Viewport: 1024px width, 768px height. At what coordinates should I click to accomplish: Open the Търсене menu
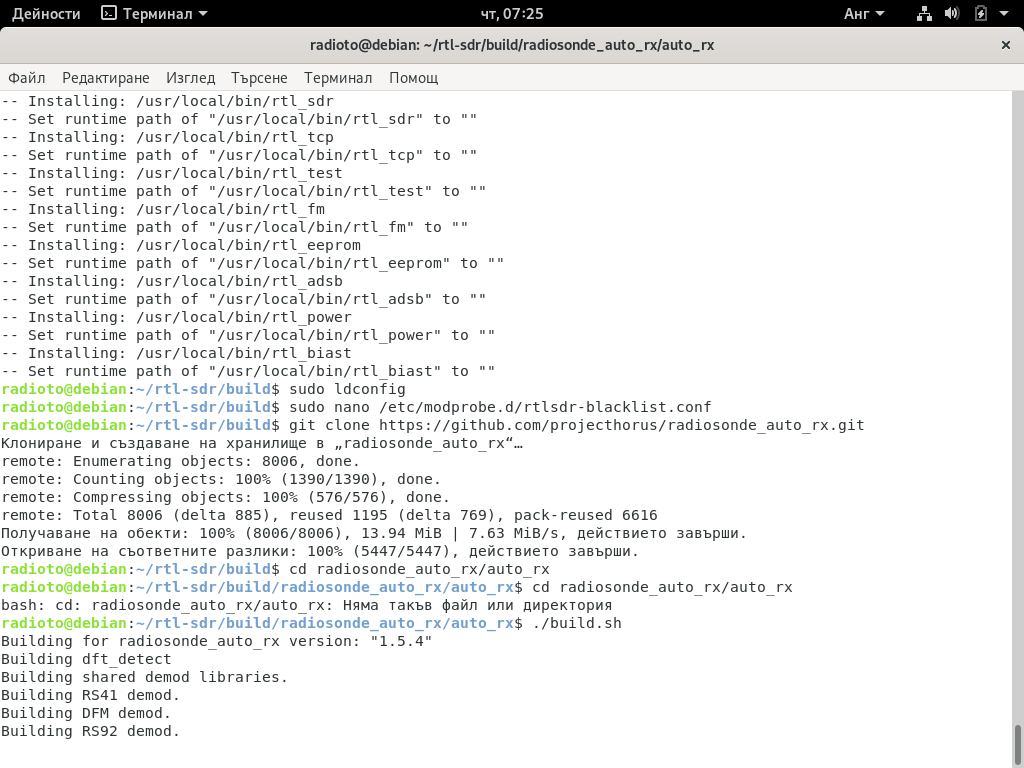tap(259, 78)
